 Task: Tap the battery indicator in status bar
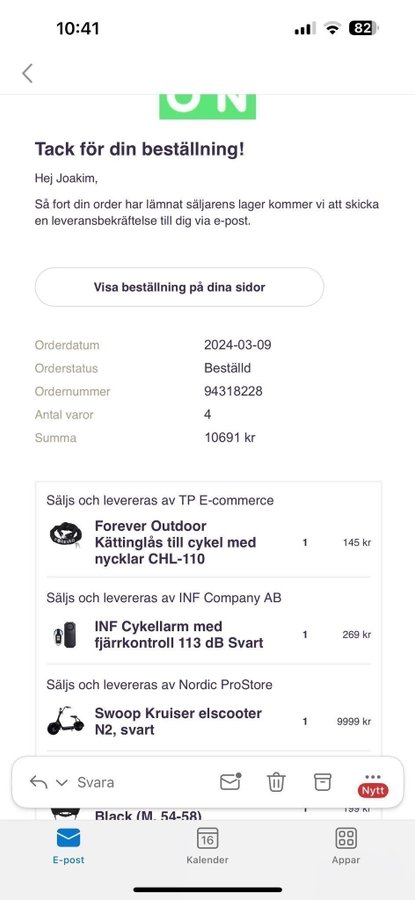[x=364, y=28]
